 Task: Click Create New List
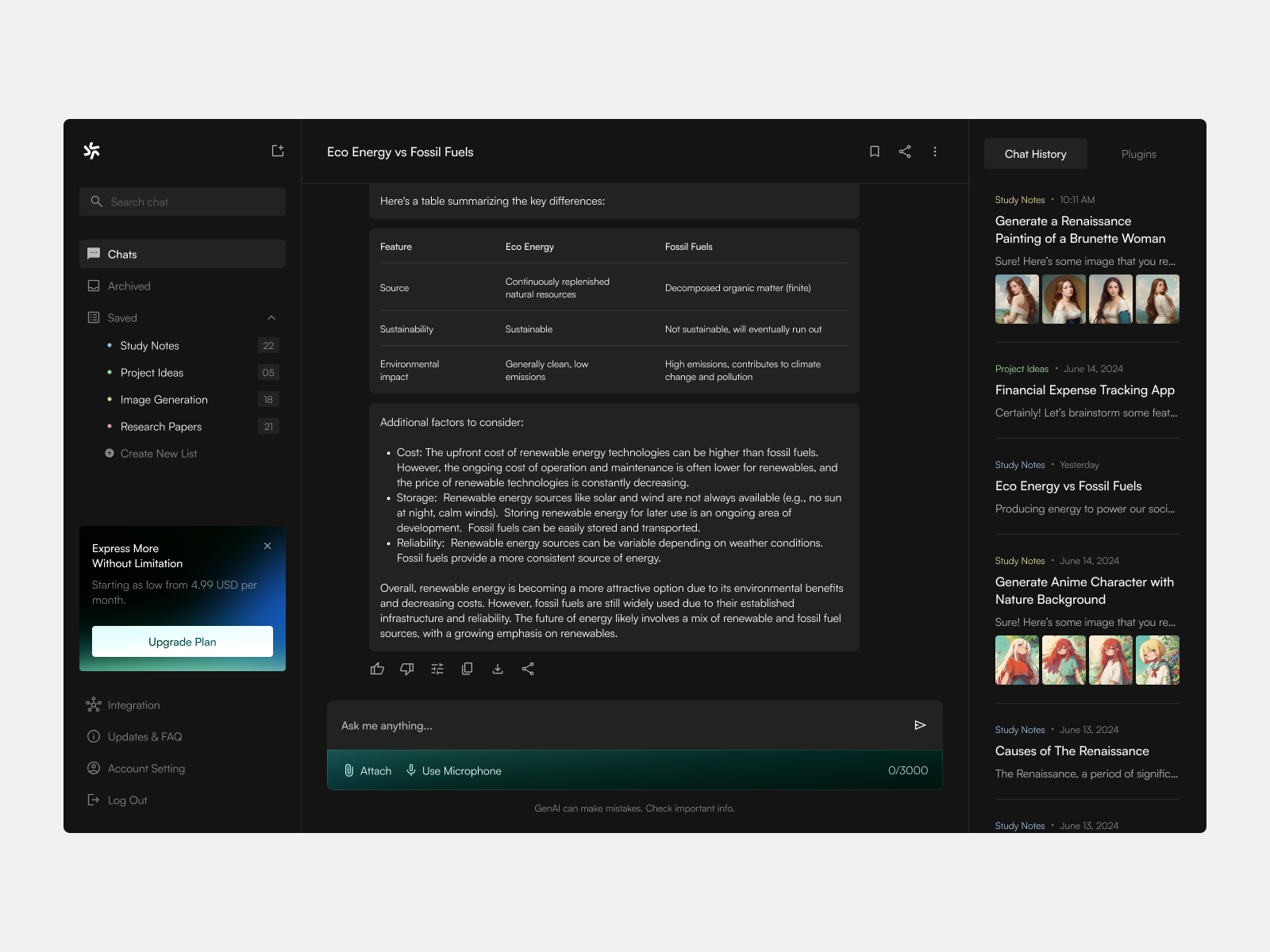pyautogui.click(x=158, y=454)
